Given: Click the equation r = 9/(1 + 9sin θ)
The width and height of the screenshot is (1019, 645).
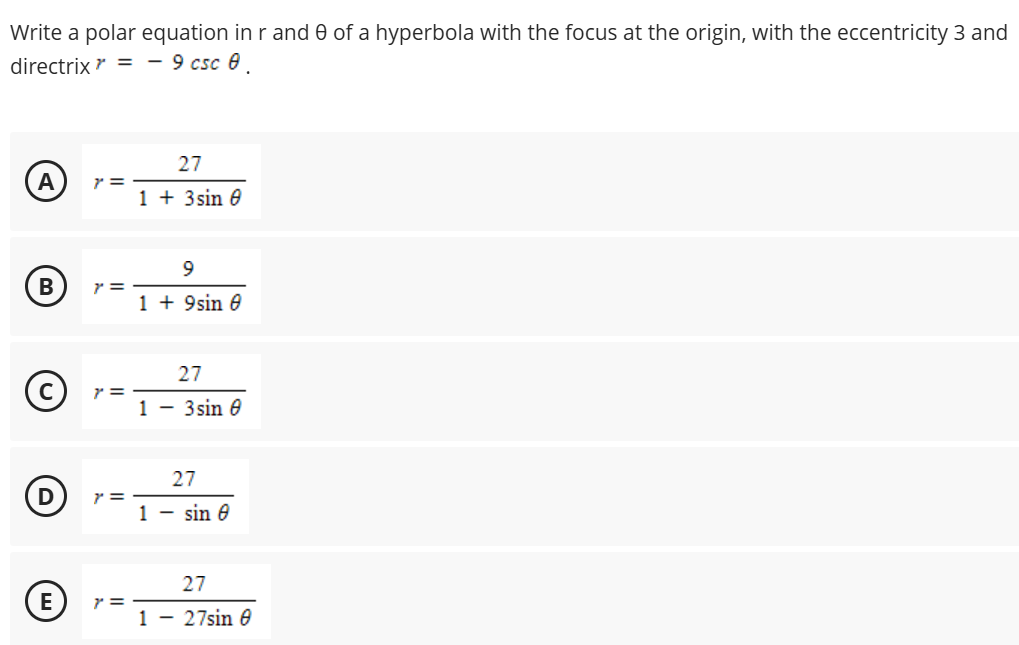Looking at the screenshot, I should point(170,287).
